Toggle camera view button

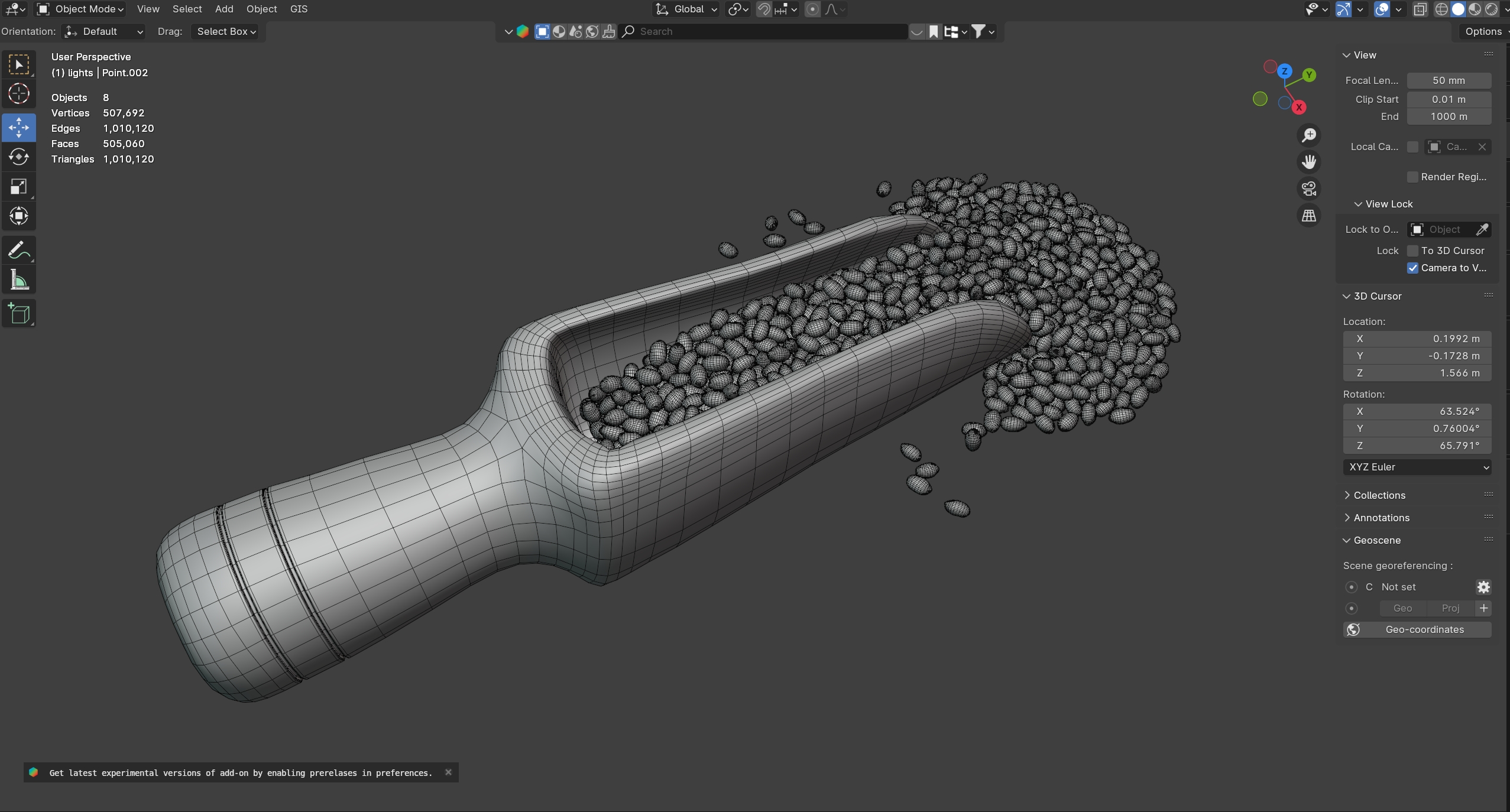pyautogui.click(x=1309, y=189)
